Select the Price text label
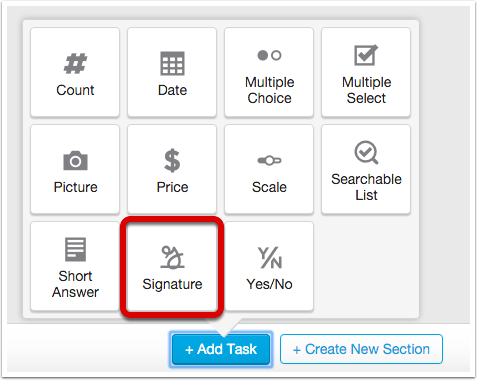The image size is (477, 380). (172, 187)
